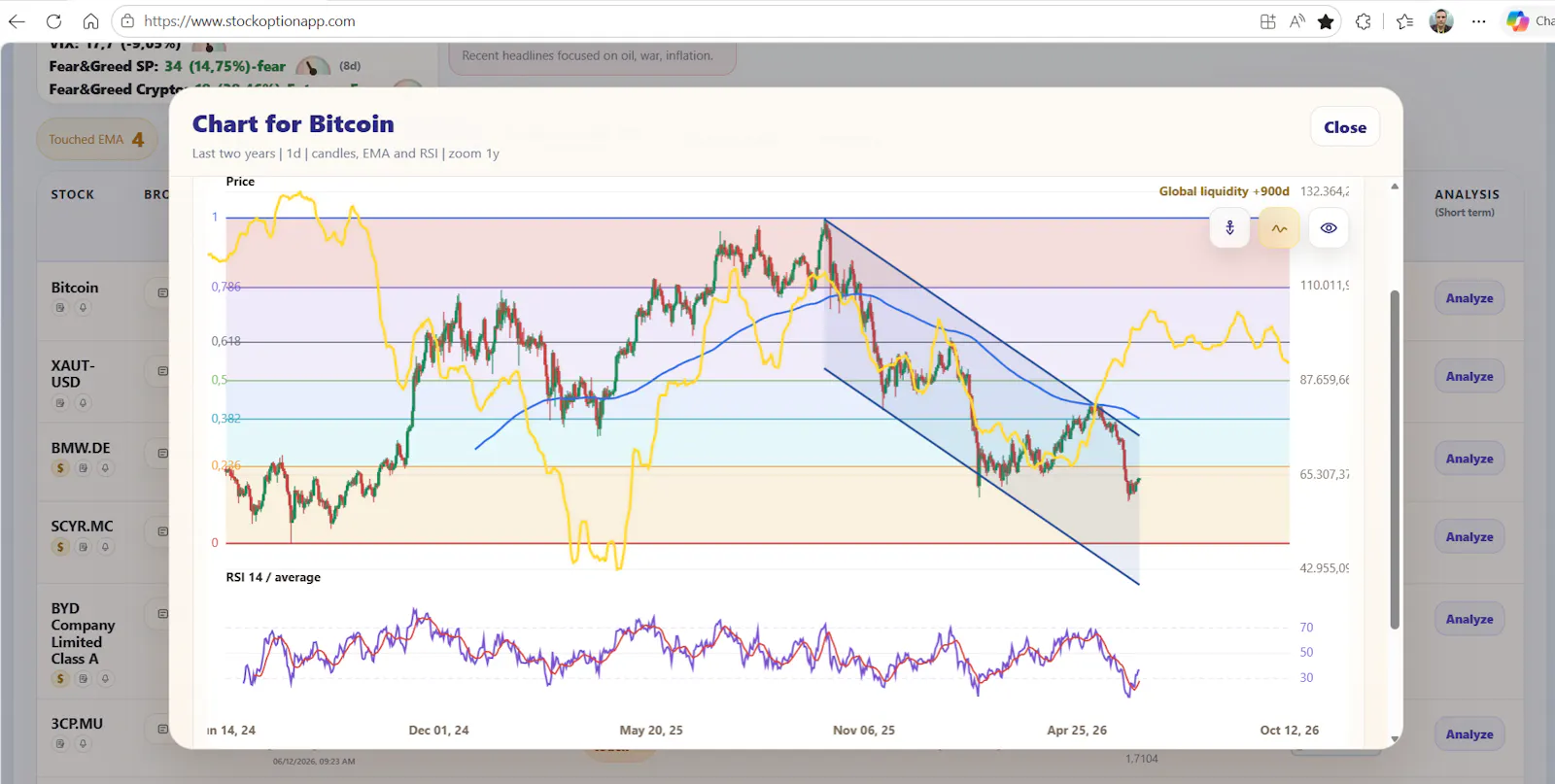Image resolution: width=1555 pixels, height=784 pixels.
Task: Toggle the eye visibility button on chart
Action: (x=1329, y=228)
